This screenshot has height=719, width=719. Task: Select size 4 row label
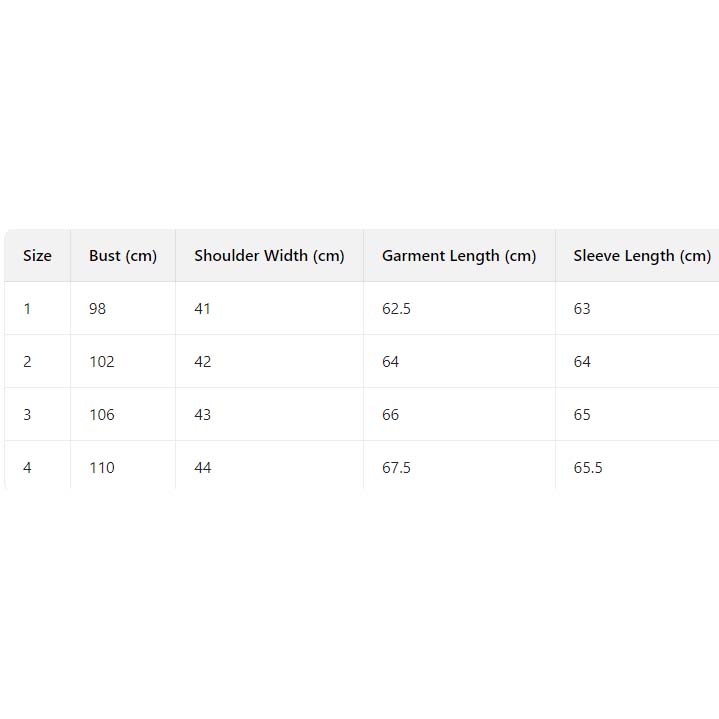(27, 468)
